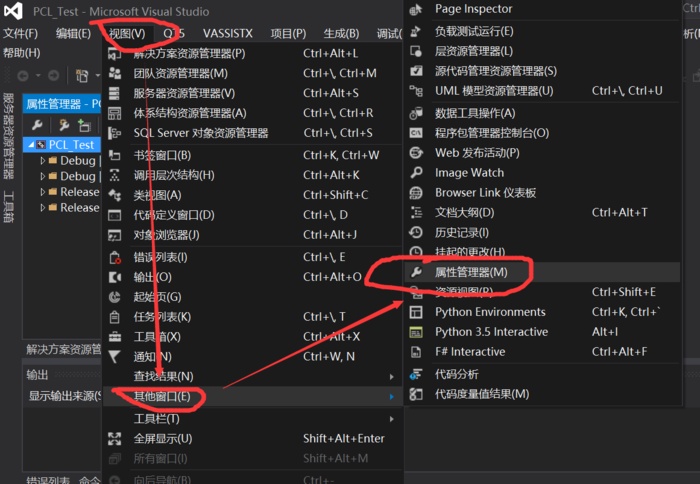The height and width of the screenshot is (484, 700).
Task: Click the Task List (任务列表) icon
Action: pyautogui.click(x=115, y=317)
